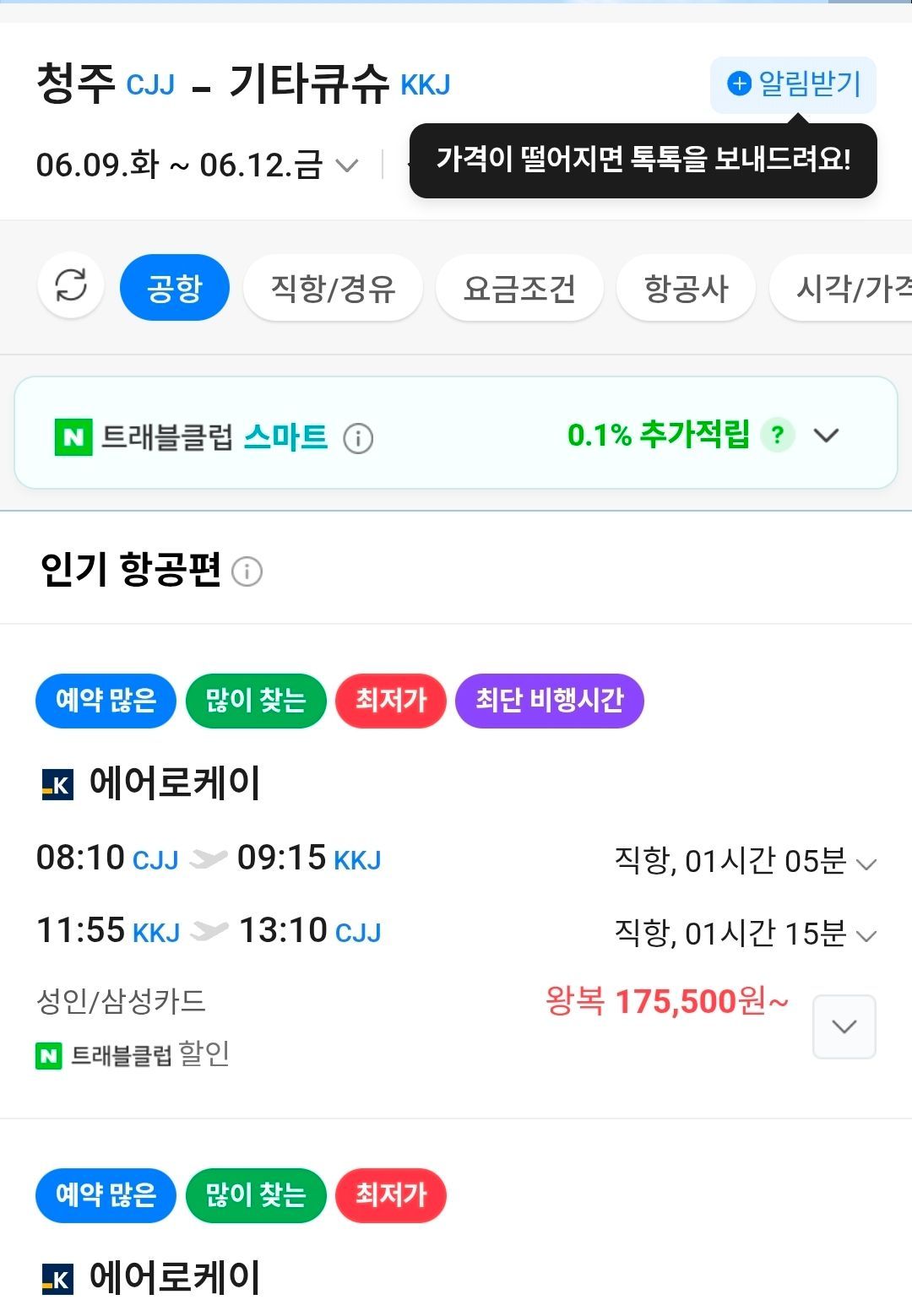Toggle the 직항/경유 filter chip
Screen dimensions: 912x1316
point(333,288)
